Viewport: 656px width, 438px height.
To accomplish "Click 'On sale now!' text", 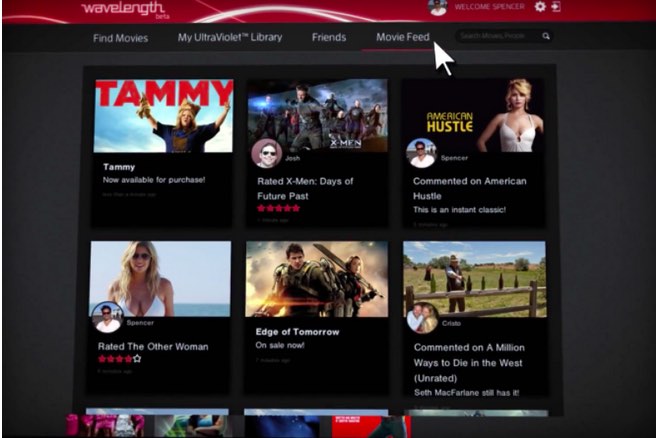I will 280,345.
